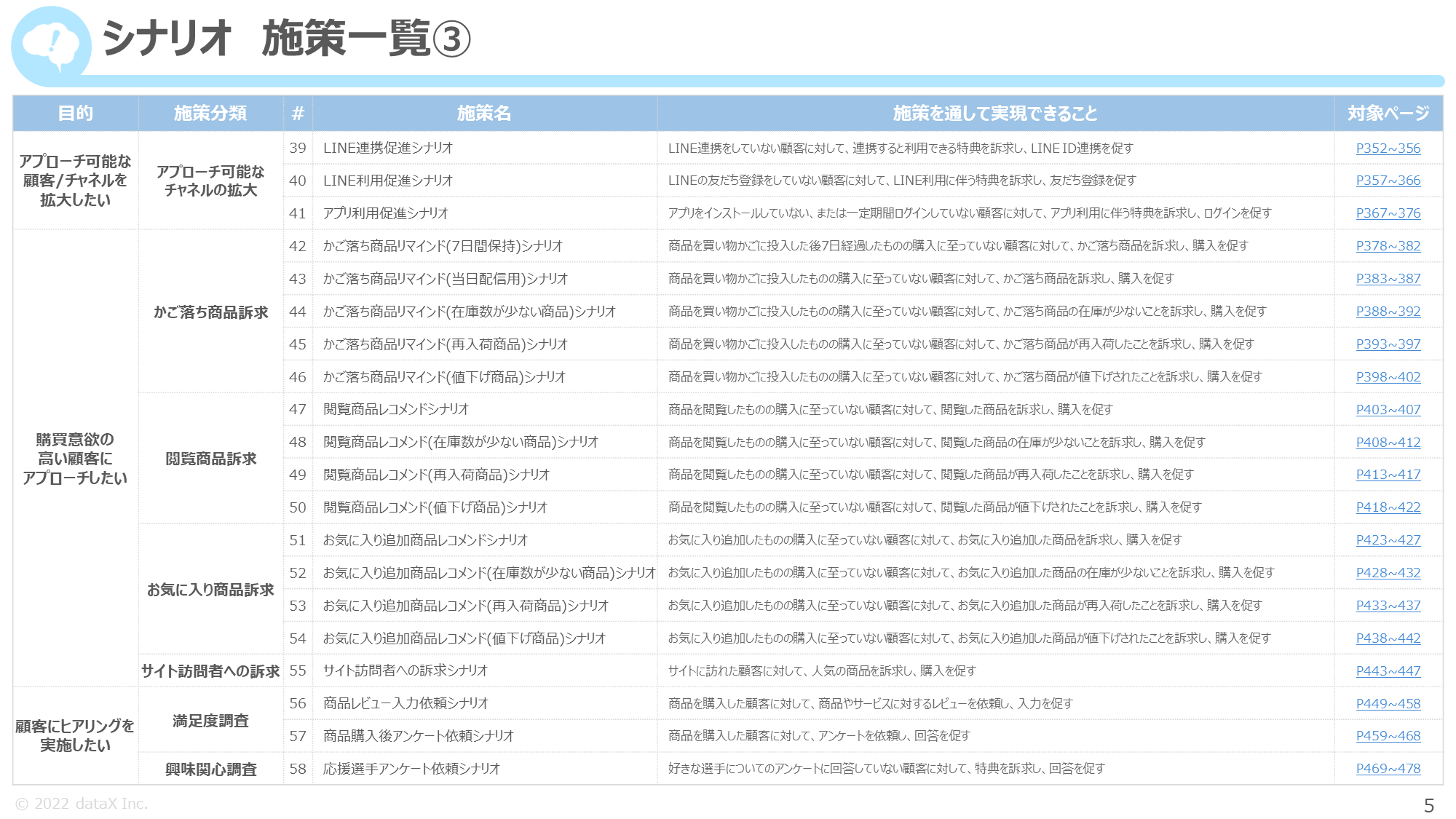Click the アプローチ可能なチャネルの拡大 category cell

pos(210,181)
